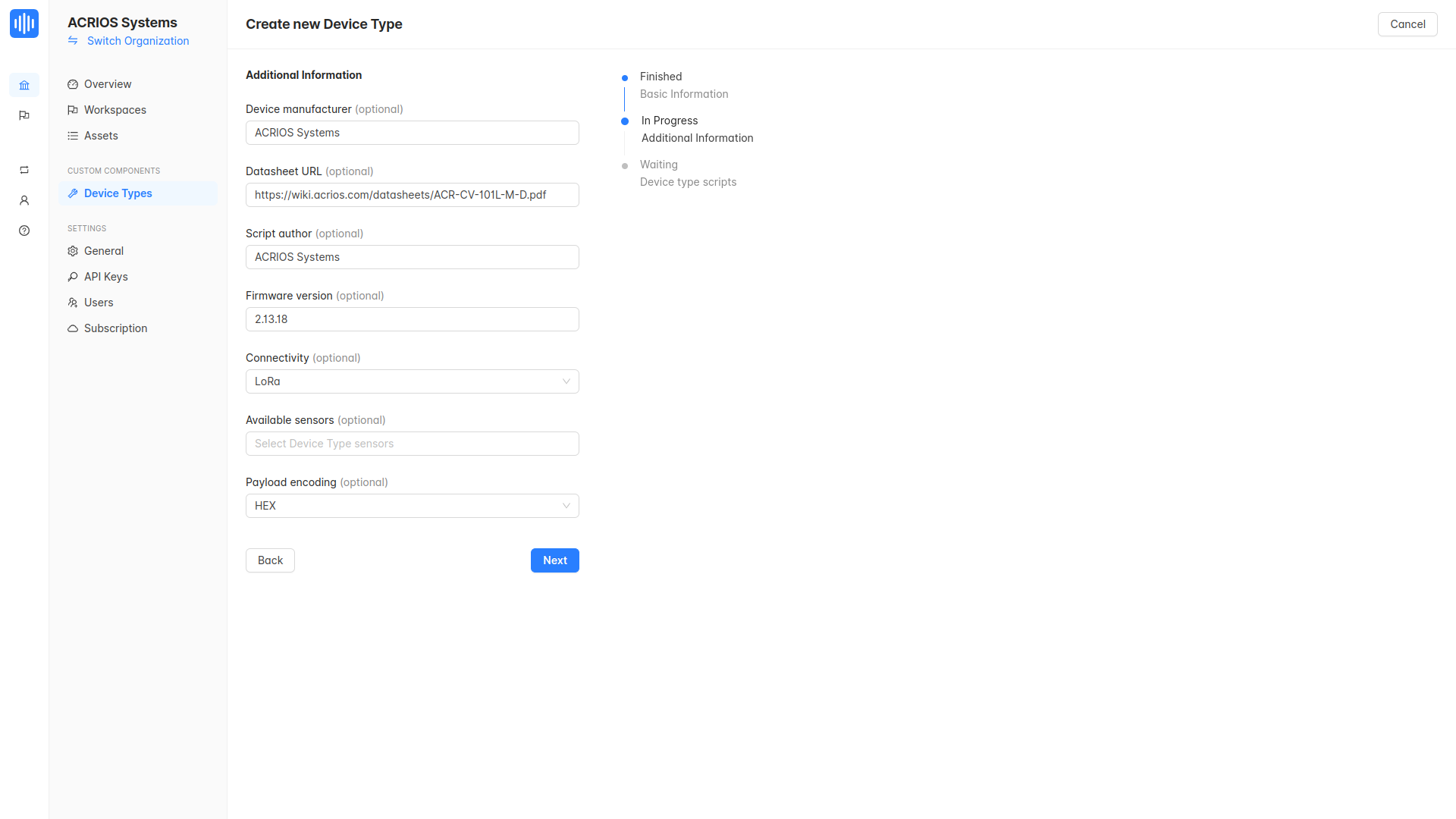Click the Switch Organization link

click(x=138, y=41)
